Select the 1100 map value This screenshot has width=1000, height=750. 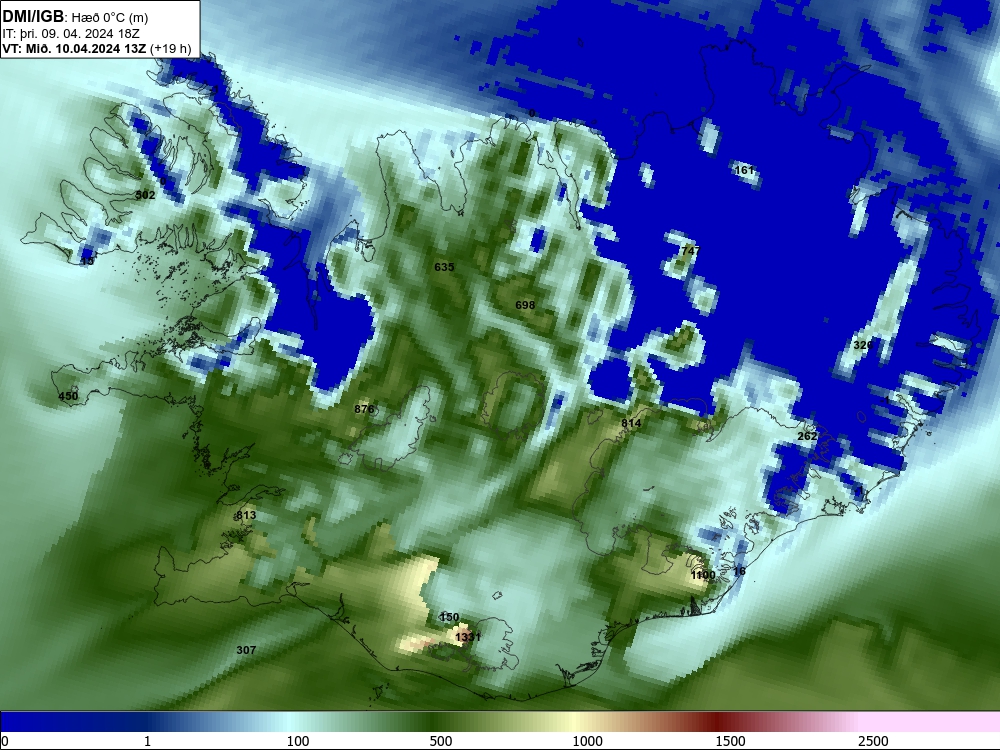[703, 575]
